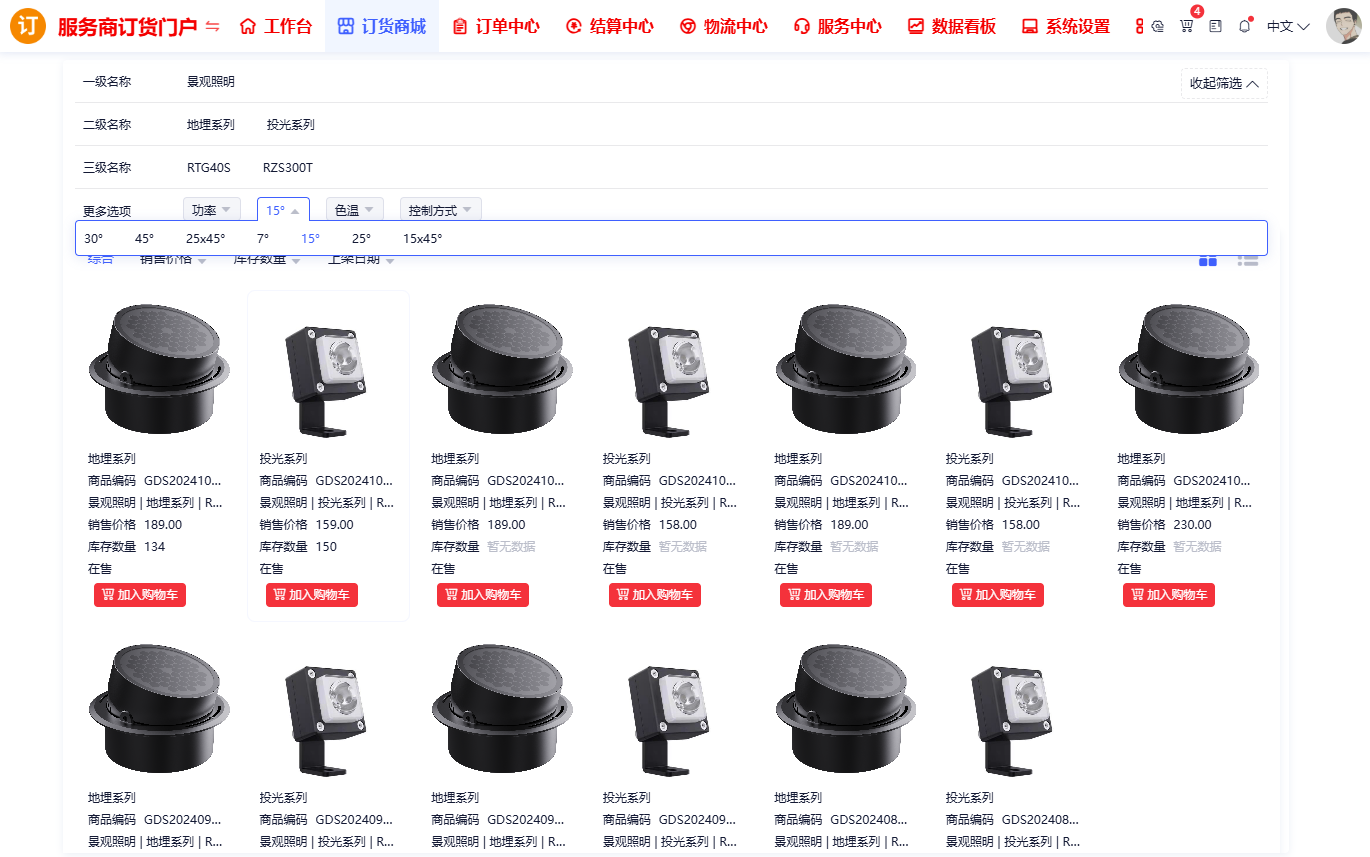Click the 销售价格 230.00 text
This screenshot has height=857, width=1370.
coord(1164,524)
